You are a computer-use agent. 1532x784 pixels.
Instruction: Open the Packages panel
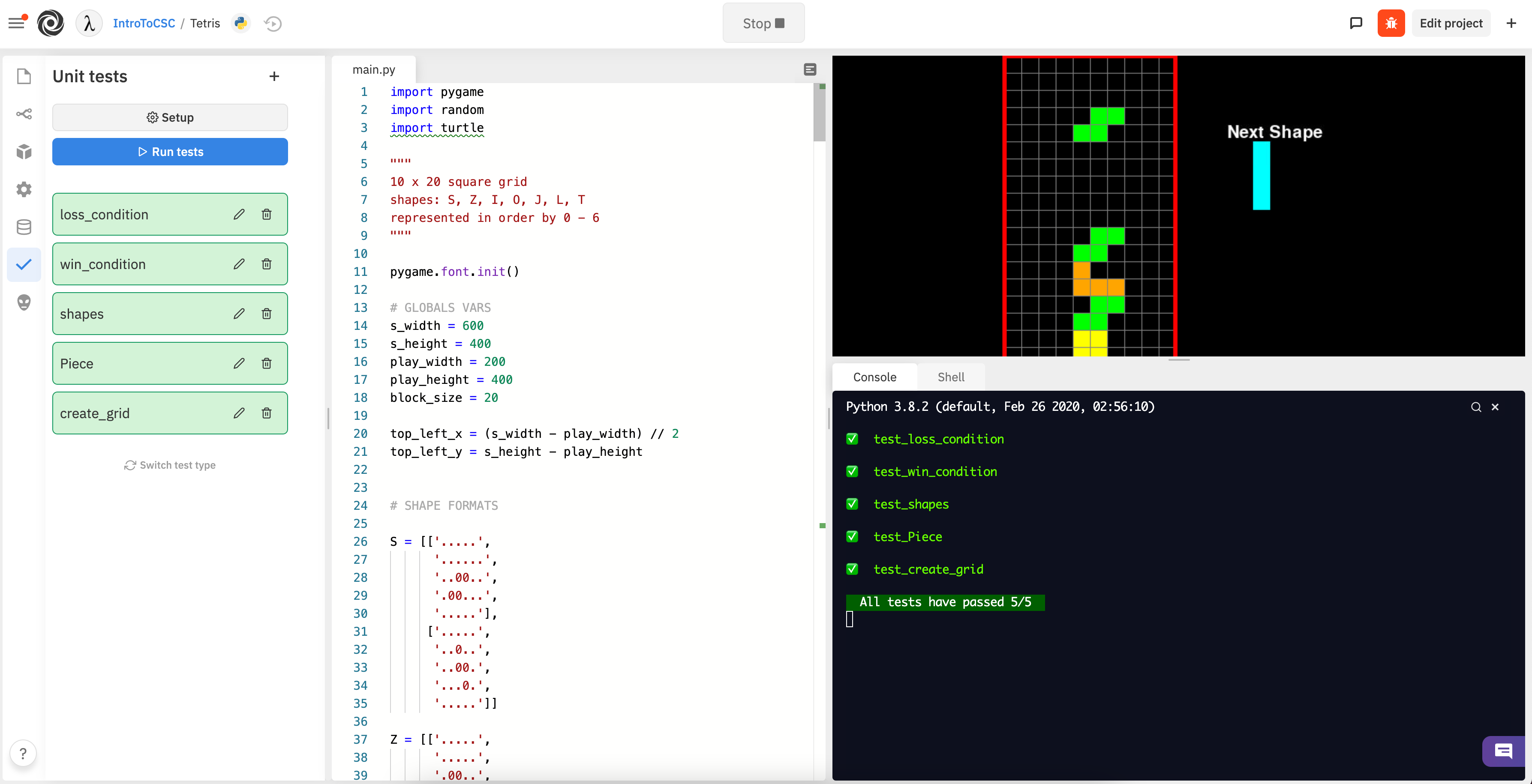(x=24, y=152)
